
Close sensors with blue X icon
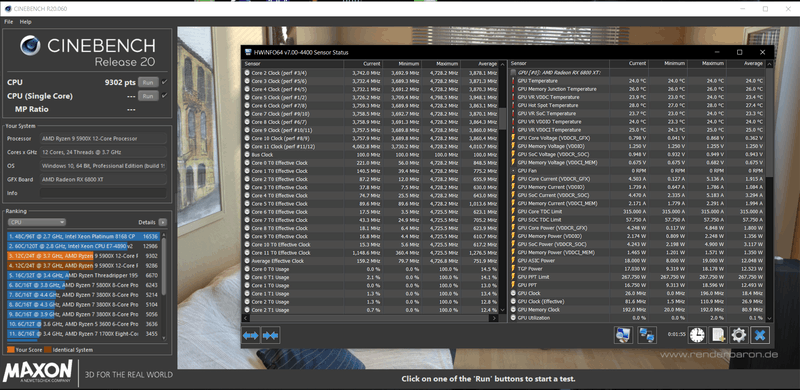pos(760,335)
